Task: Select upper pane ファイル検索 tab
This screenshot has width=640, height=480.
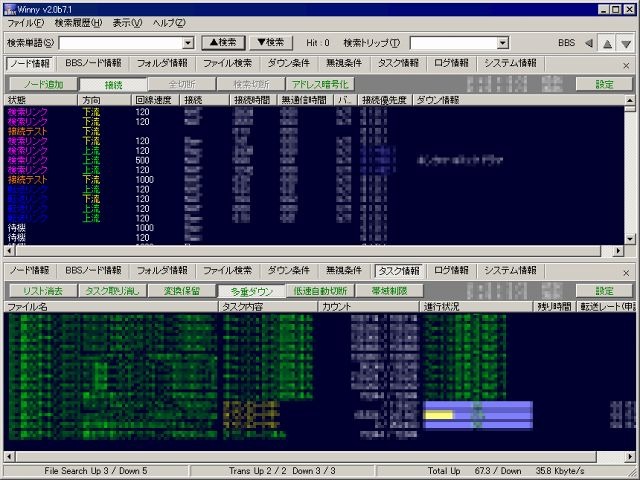Action: 227,63
